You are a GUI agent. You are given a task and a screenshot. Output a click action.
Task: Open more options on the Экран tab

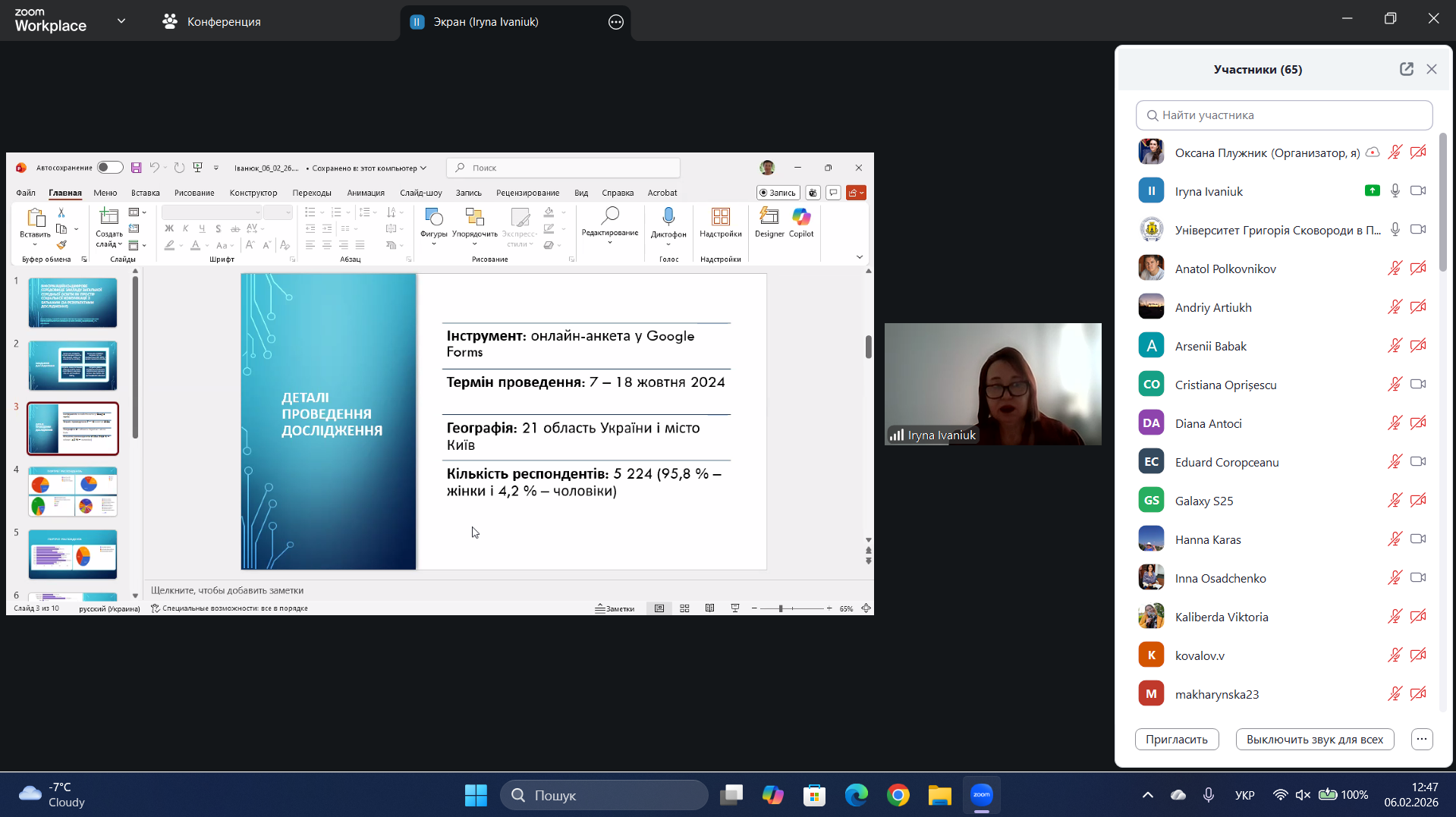click(x=615, y=22)
